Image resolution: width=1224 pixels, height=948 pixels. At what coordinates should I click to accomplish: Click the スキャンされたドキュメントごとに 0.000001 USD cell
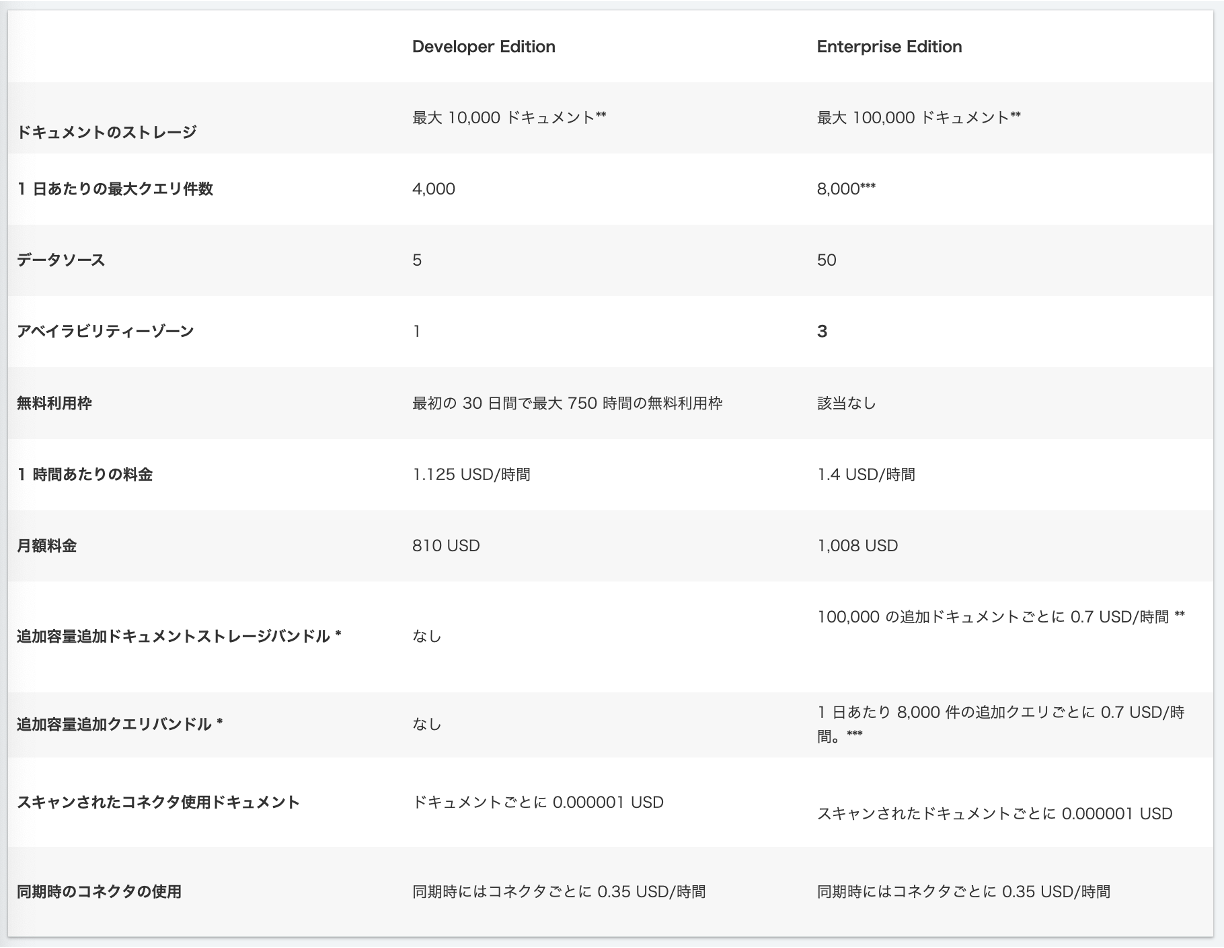(x=995, y=813)
